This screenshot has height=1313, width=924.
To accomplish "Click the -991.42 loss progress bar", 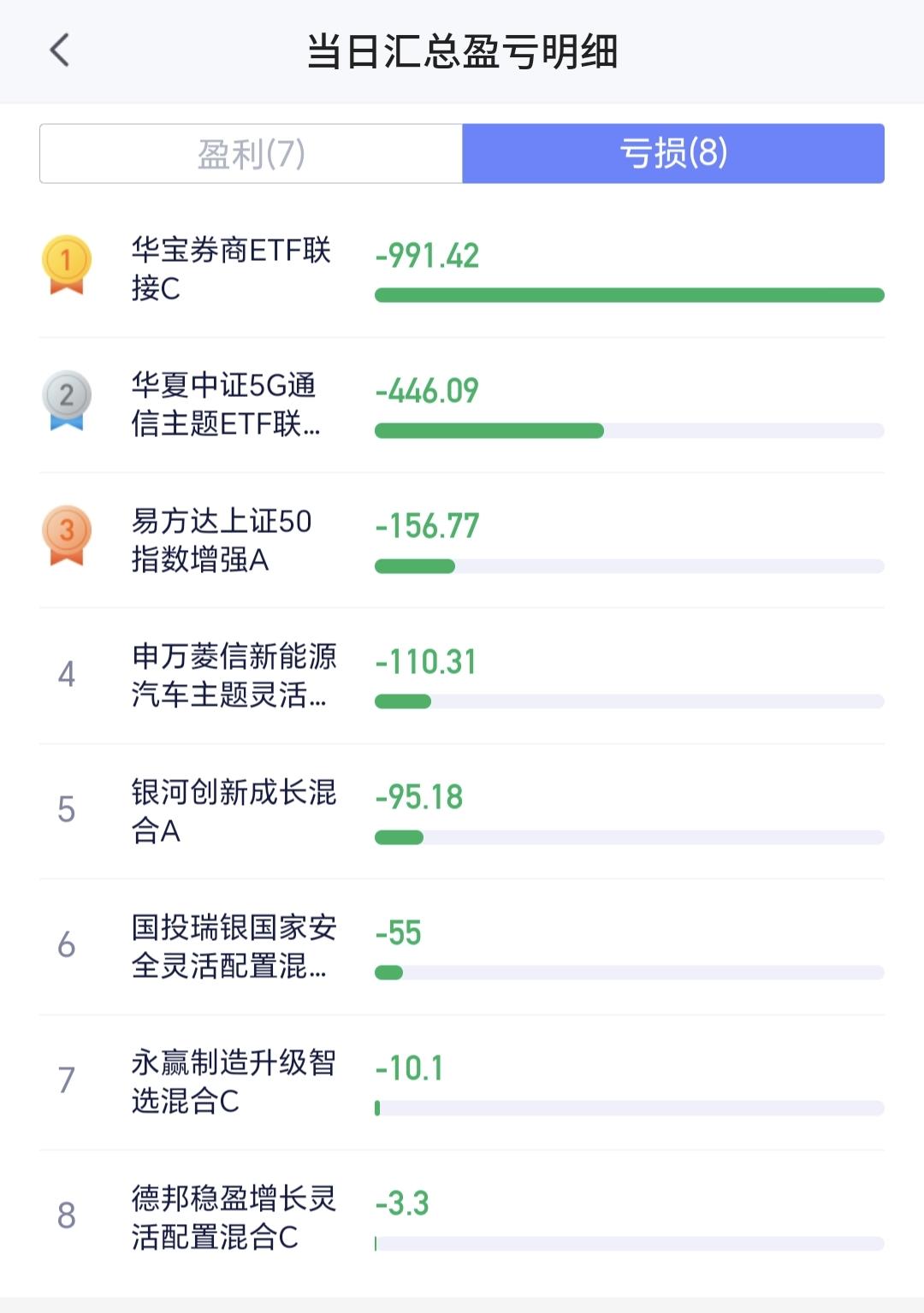I will click(x=630, y=295).
